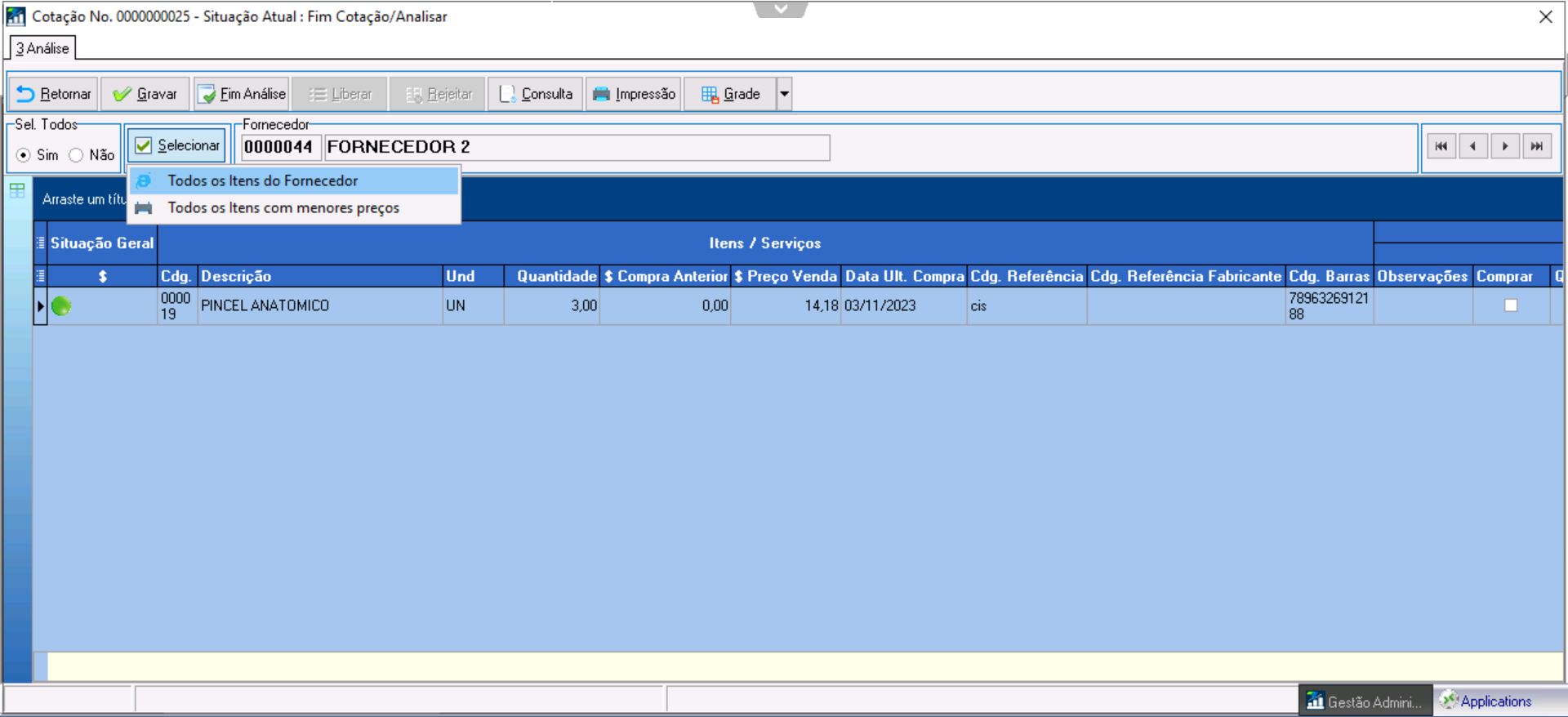
Task: Select the quantity cell showing 3,00
Action: (552, 306)
